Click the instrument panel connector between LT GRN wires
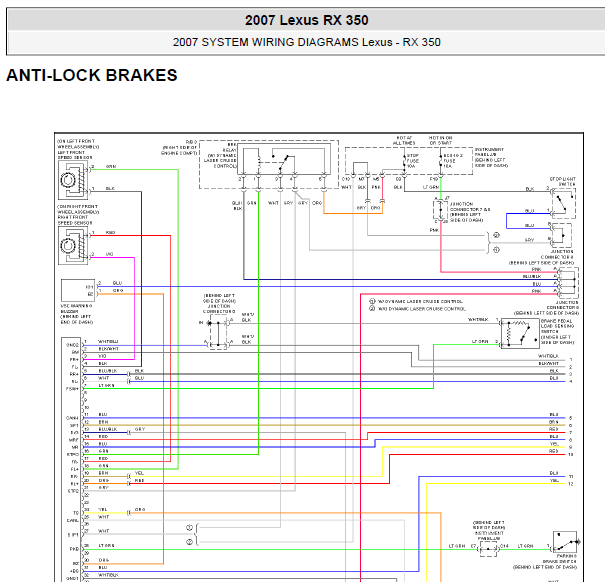Screen dimensions: 605x582 [488, 548]
